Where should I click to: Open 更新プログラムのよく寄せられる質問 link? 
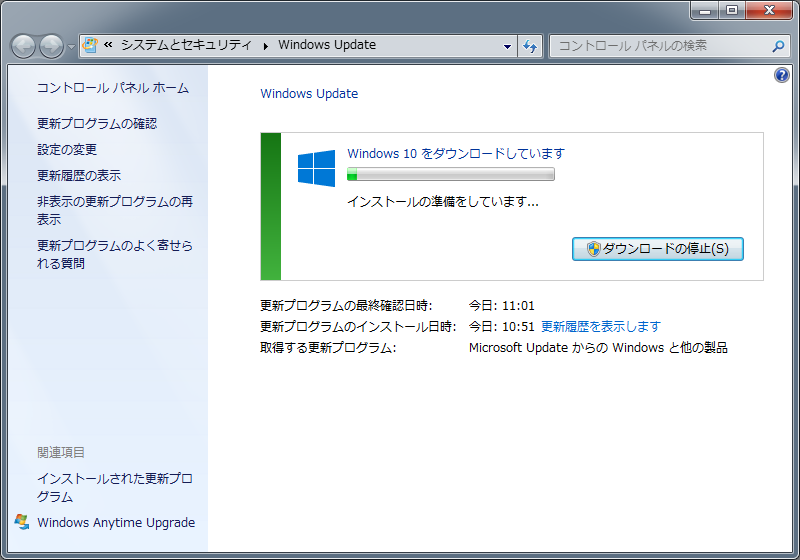115,254
